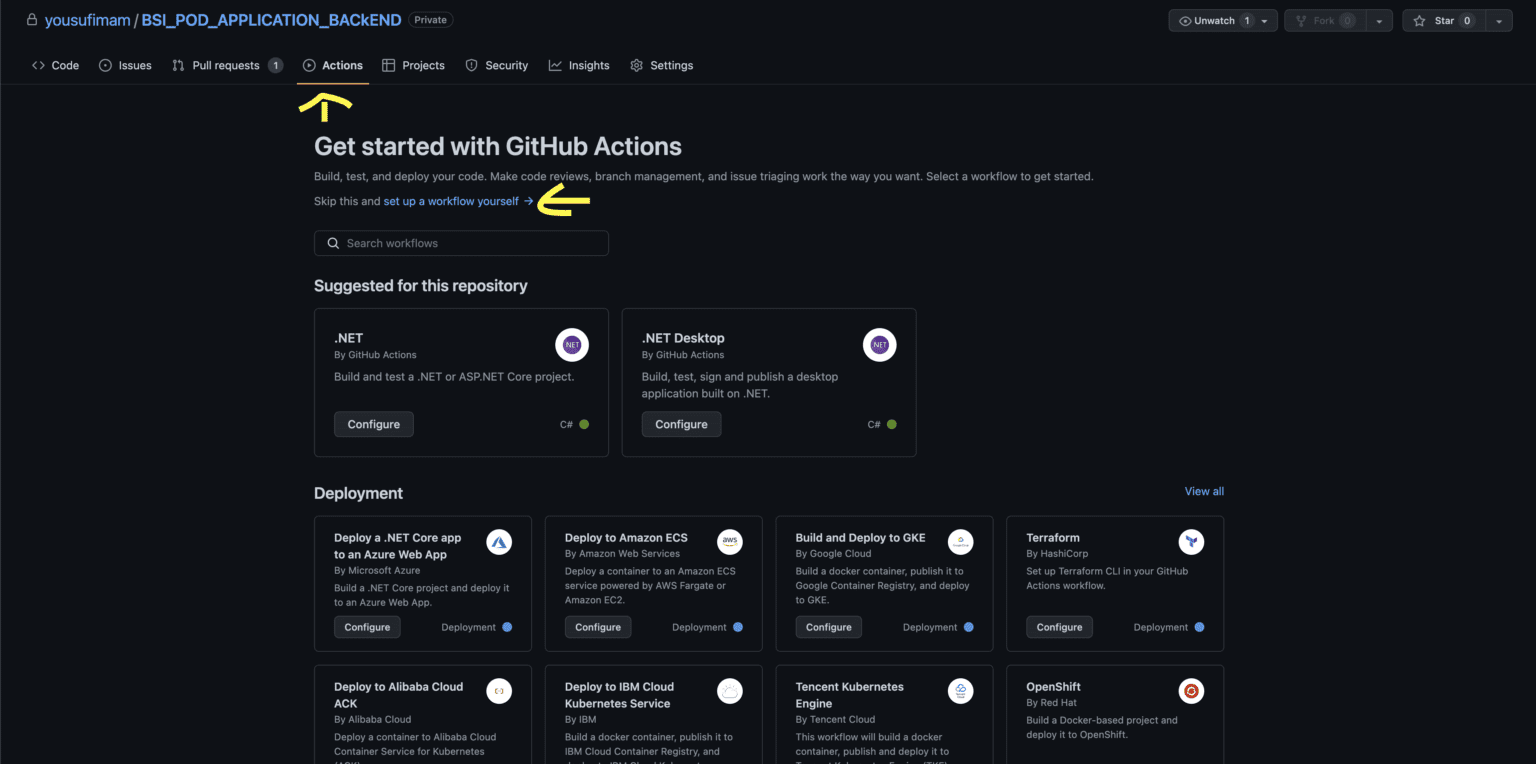The width and height of the screenshot is (1536, 764).
Task: Click the Tencent Cloud icon
Action: pyautogui.click(x=960, y=691)
